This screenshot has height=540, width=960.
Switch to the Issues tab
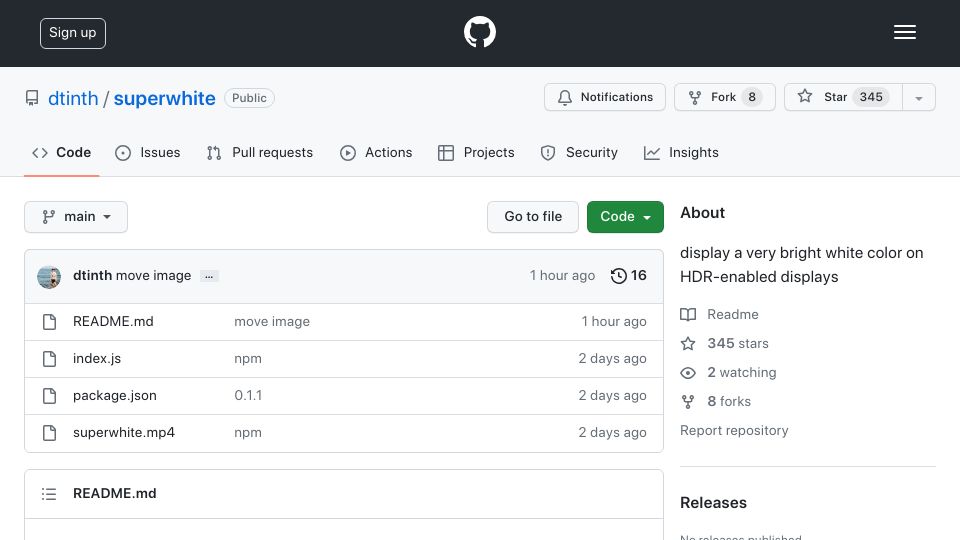[148, 152]
